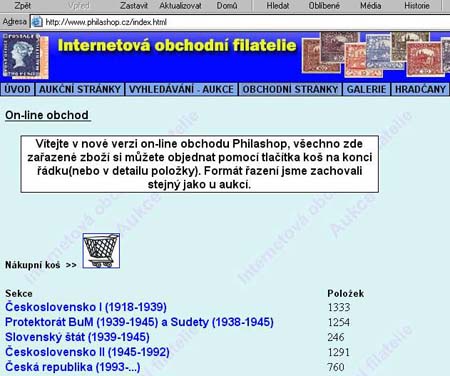This screenshot has width=450, height=376.
Task: Stop loading with the Zastavit button
Action: (x=134, y=6)
